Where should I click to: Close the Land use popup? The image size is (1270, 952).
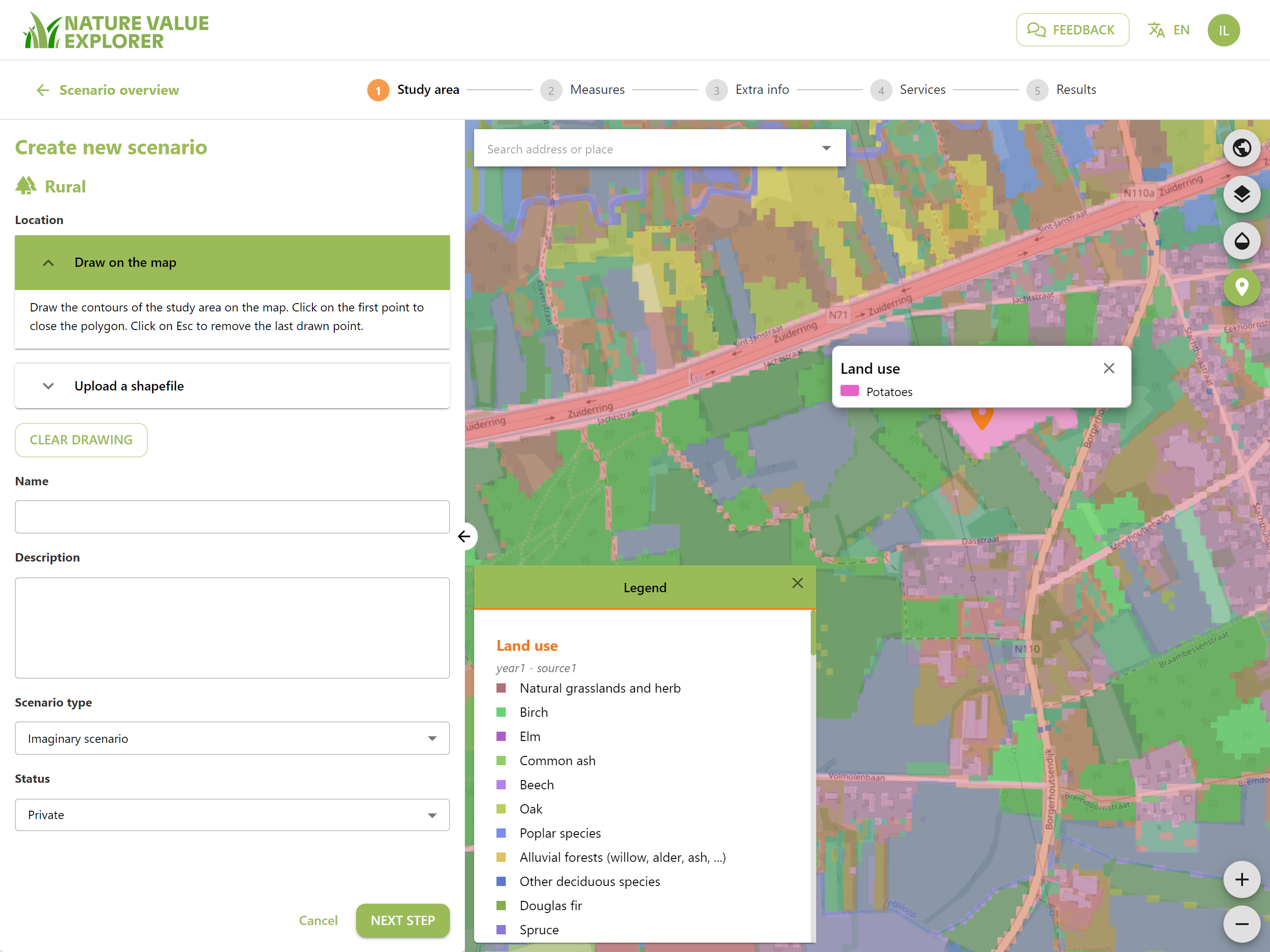click(1109, 368)
